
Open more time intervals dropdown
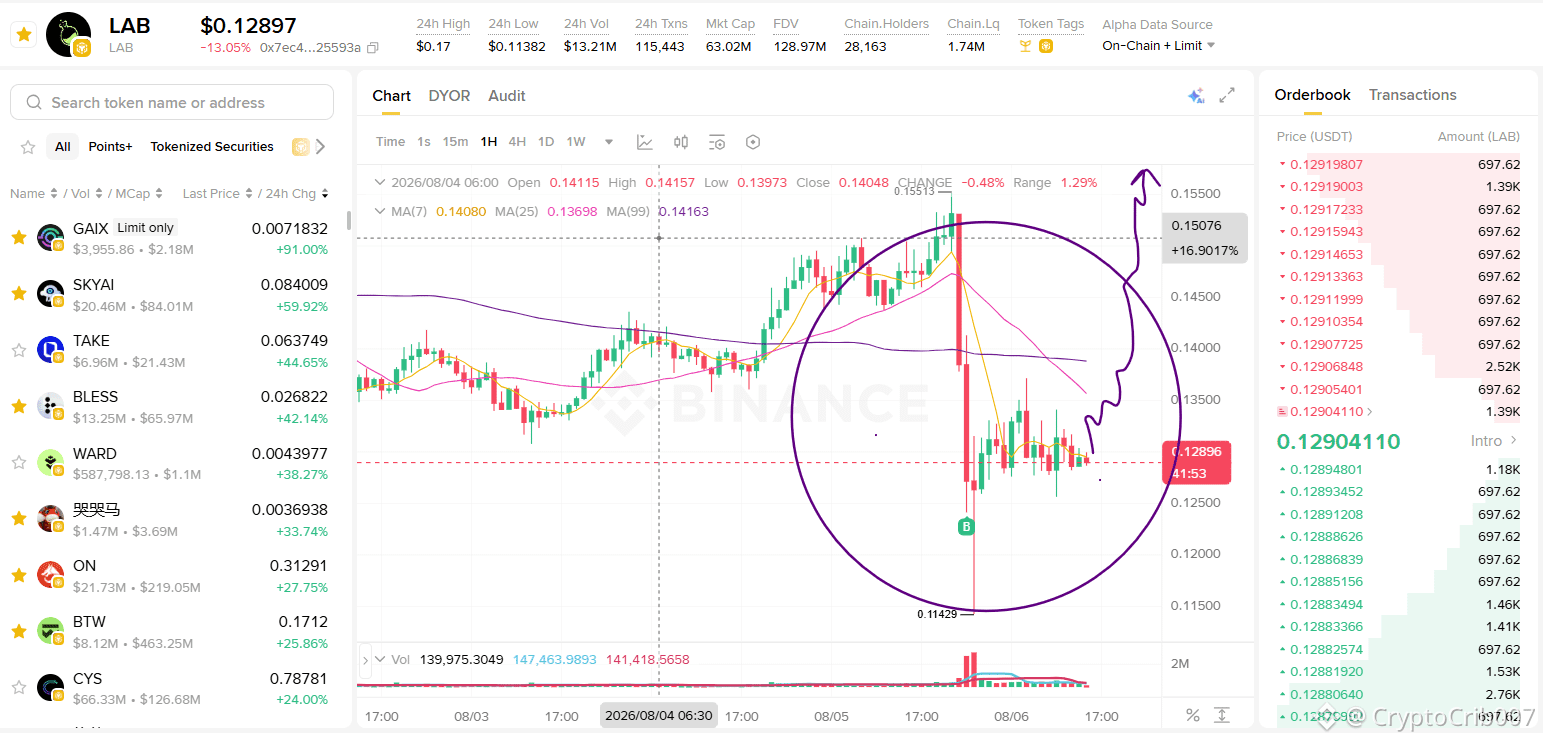pos(609,142)
